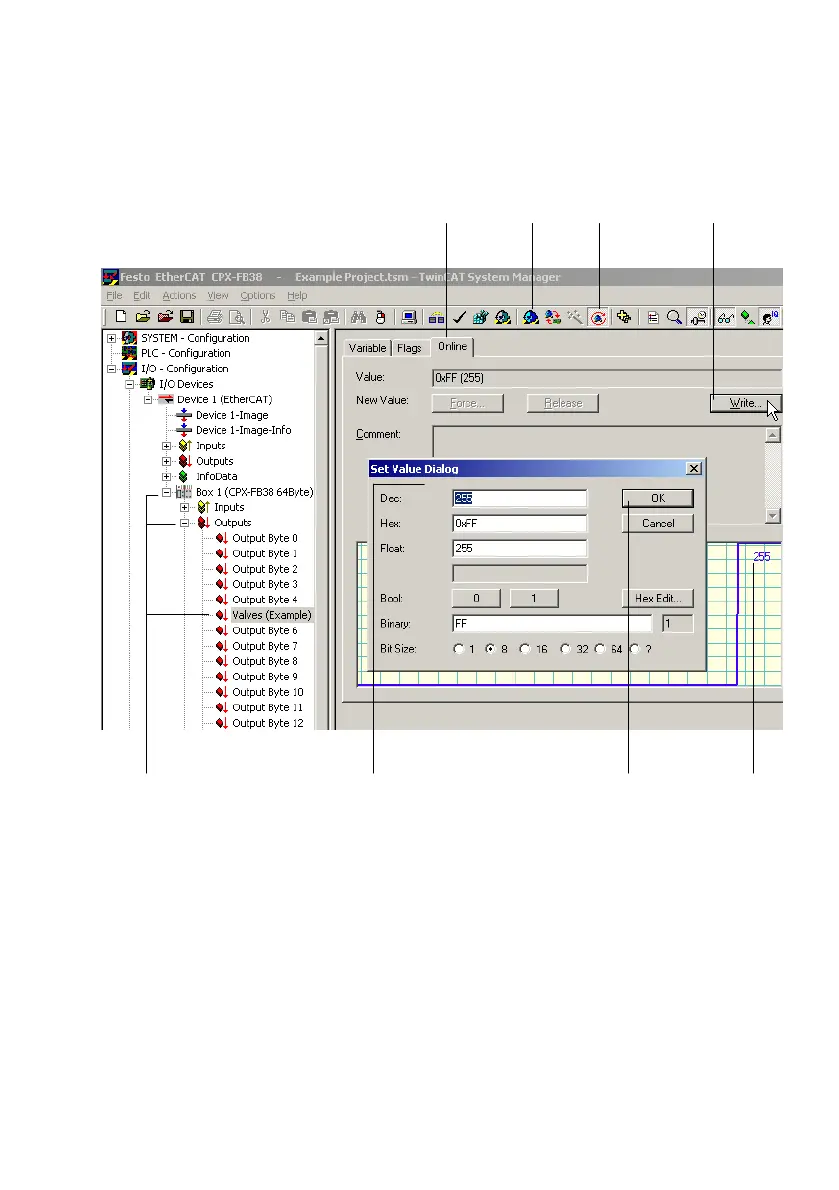The height and width of the screenshot is (1190, 839).
Task: Click the Hex input field
Action: 520,523
